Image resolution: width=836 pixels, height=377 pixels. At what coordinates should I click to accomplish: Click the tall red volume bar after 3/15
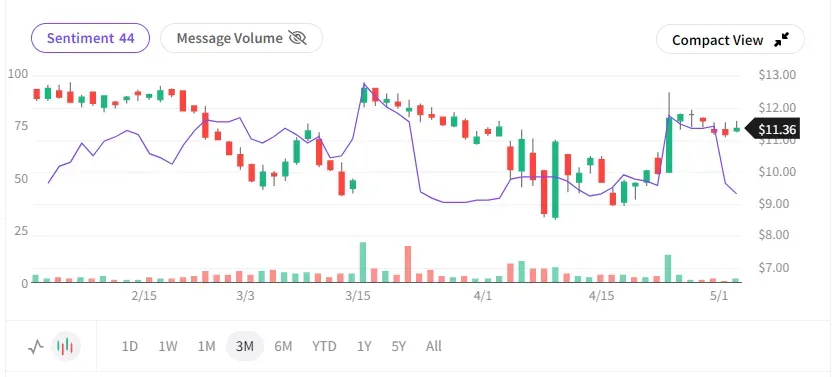(x=408, y=264)
